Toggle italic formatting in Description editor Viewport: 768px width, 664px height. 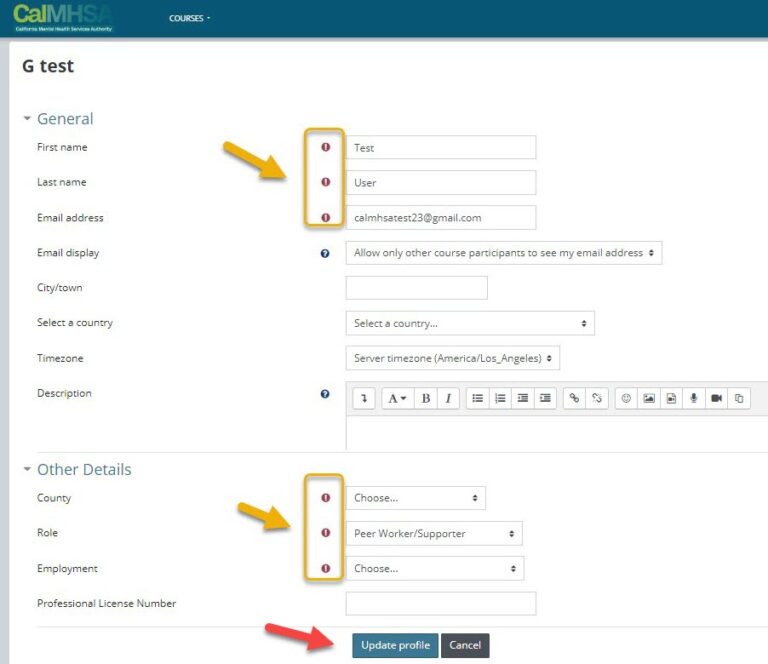(x=448, y=398)
